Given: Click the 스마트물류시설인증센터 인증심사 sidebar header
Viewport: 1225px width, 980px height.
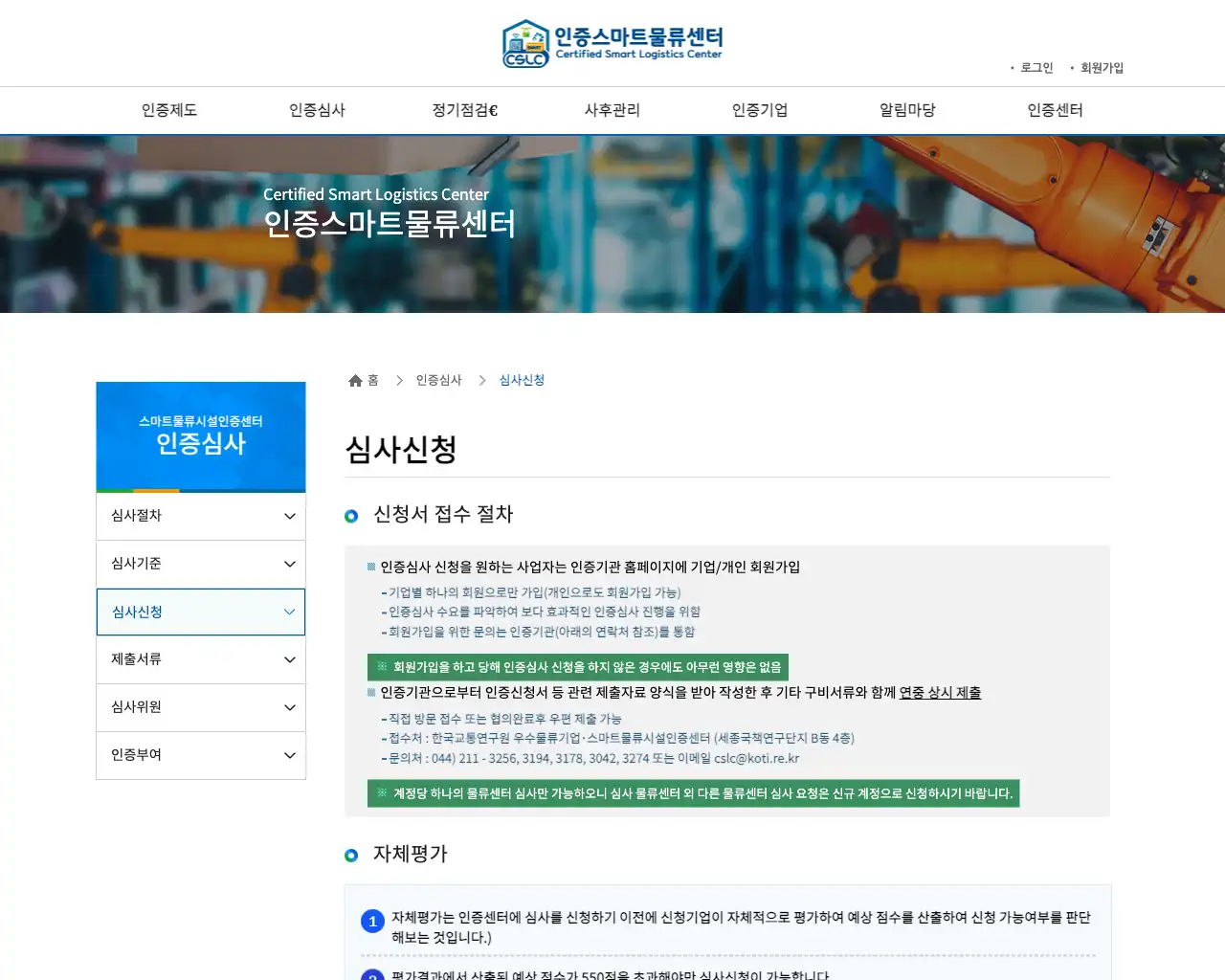Looking at the screenshot, I should [x=201, y=436].
